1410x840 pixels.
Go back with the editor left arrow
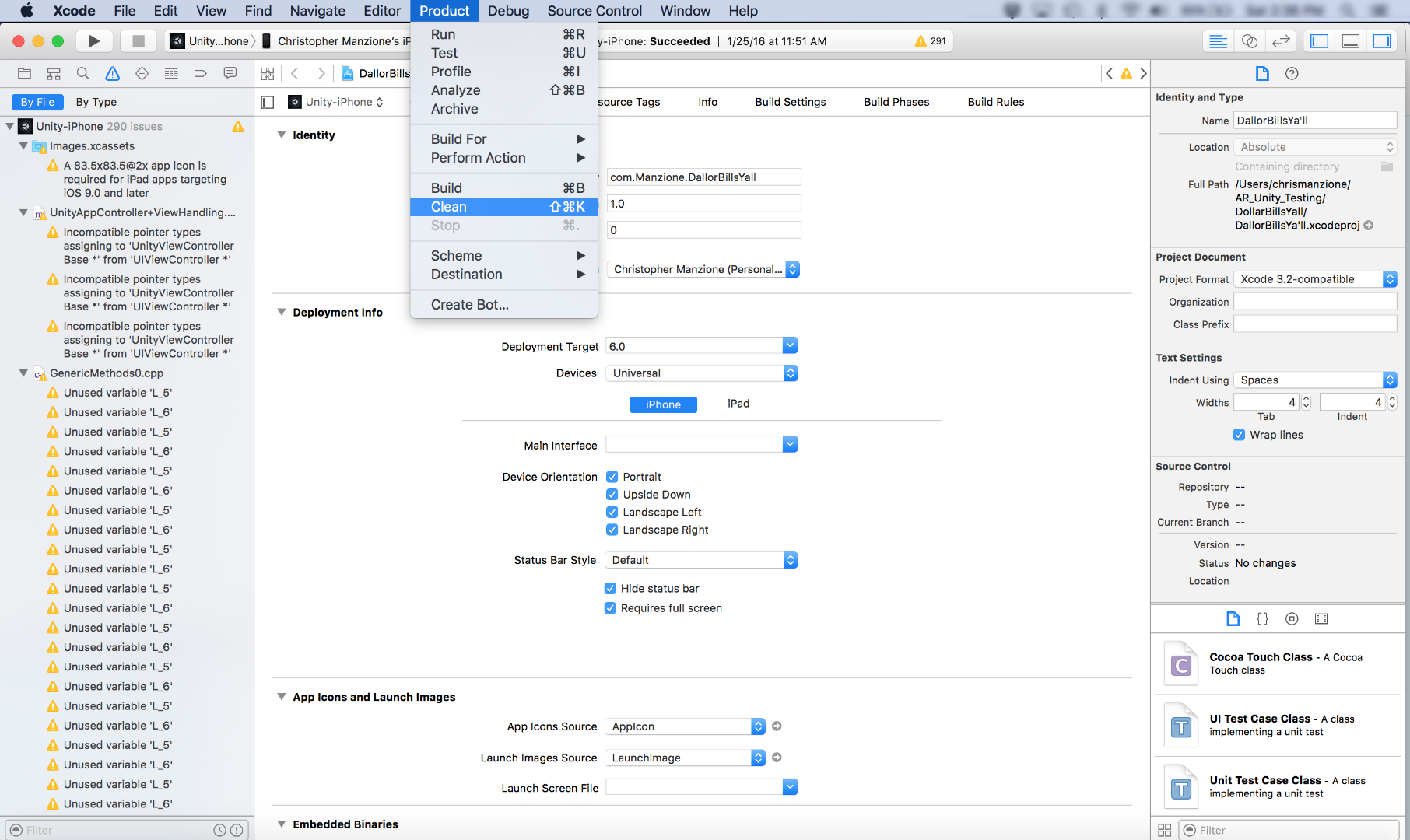pos(295,73)
